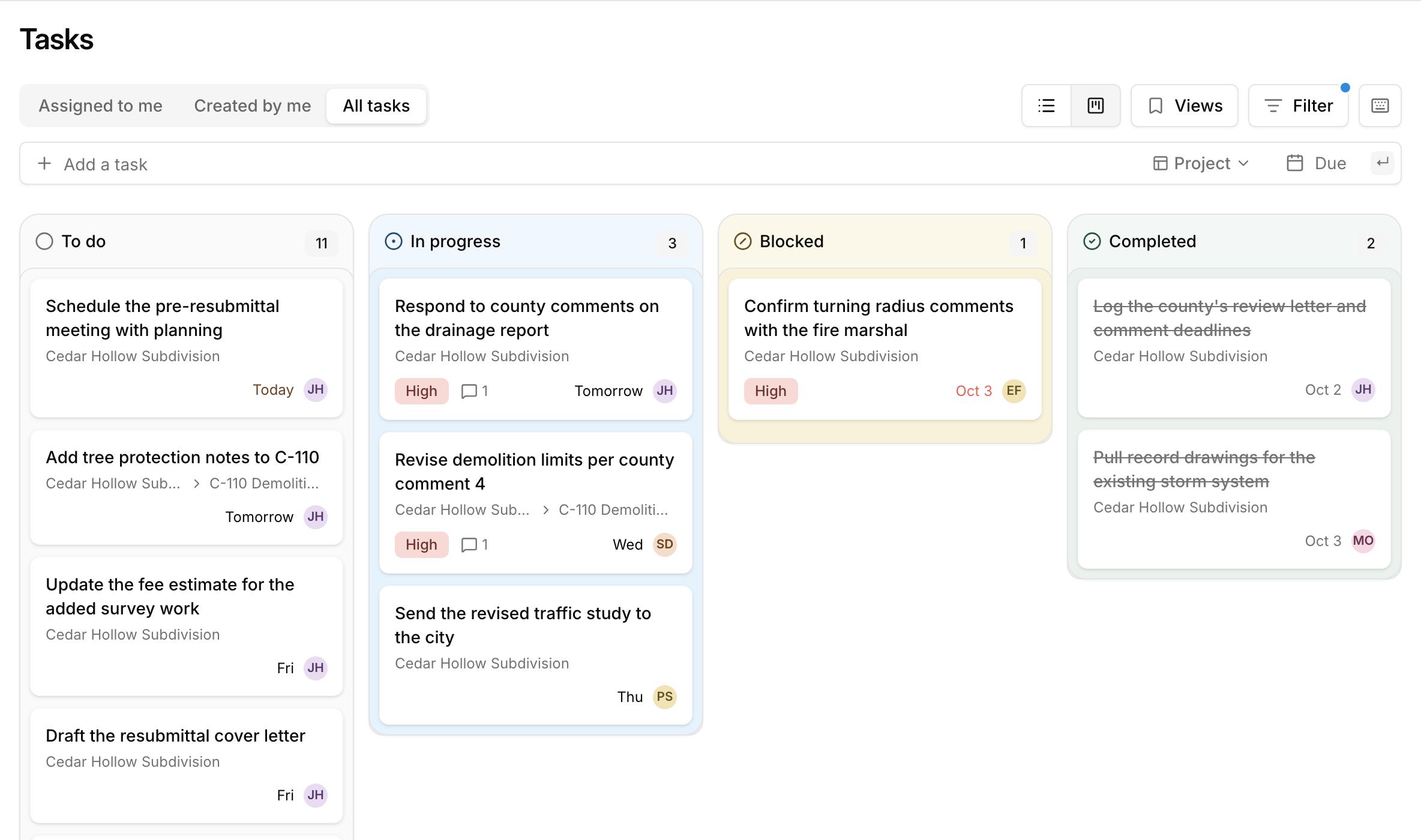Viewport: 1421px width, 840px height.
Task: Click the Completed checkmark status icon
Action: tap(1092, 241)
